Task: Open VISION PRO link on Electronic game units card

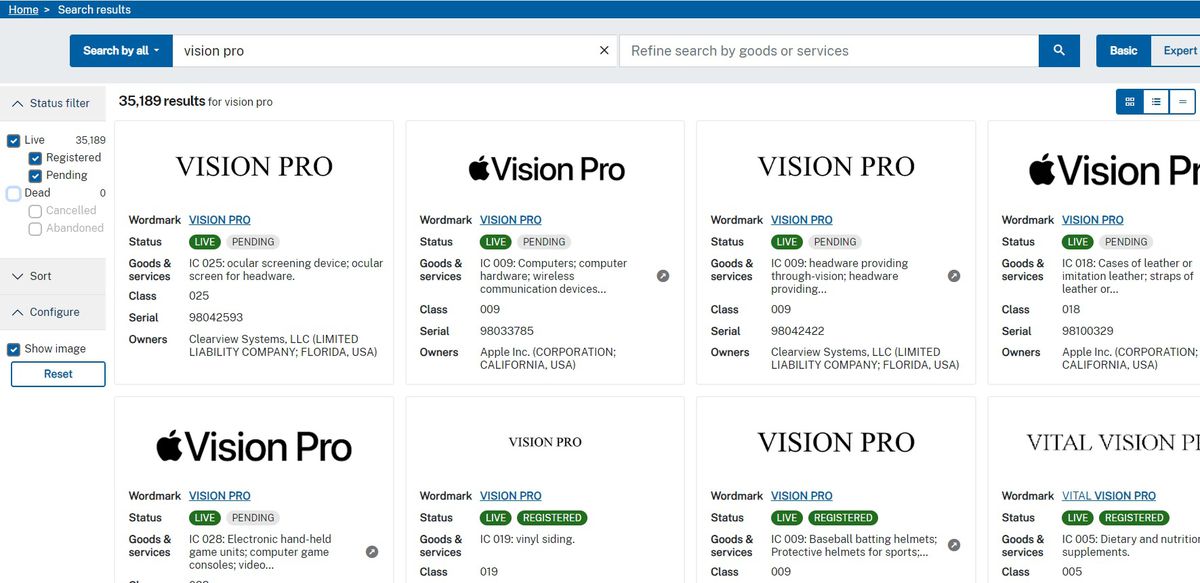Action: 220,496
